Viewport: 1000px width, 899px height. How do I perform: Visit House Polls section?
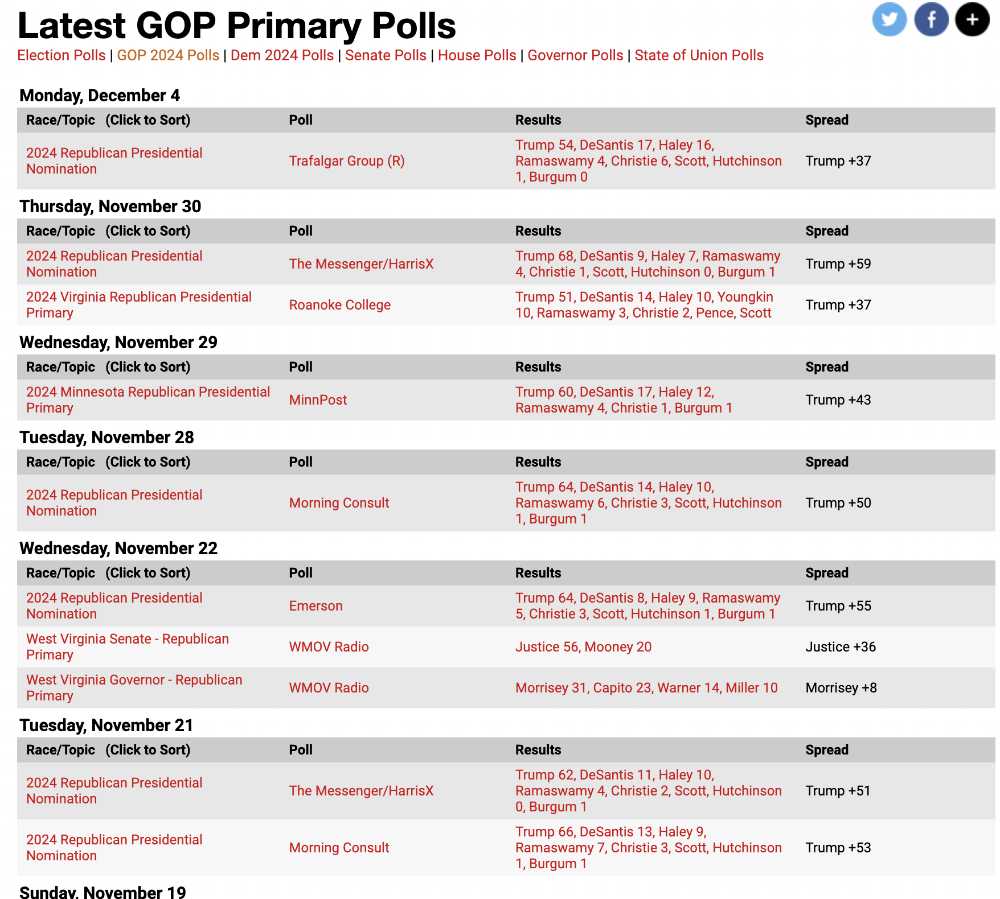click(x=476, y=55)
